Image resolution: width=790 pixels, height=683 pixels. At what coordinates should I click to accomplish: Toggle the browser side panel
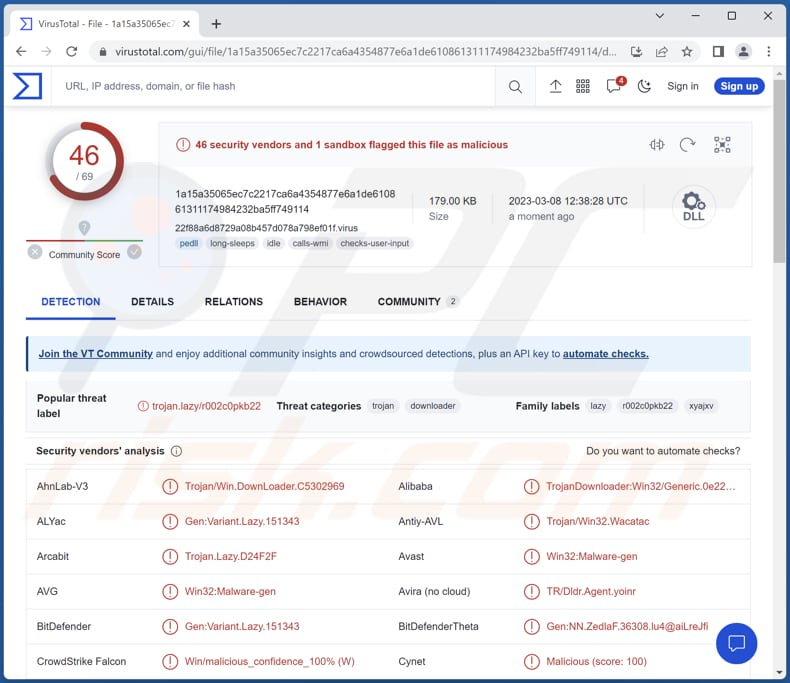[718, 51]
